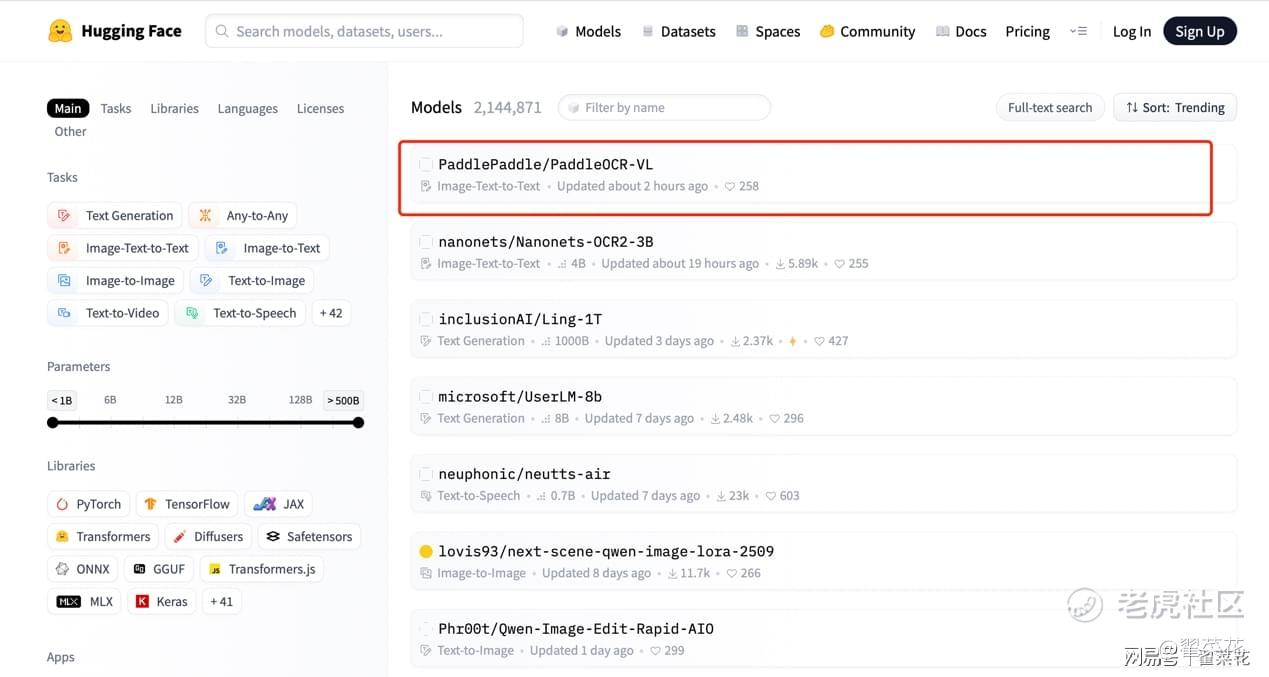Click the Text Generation task icon
The height and width of the screenshot is (677, 1269).
(x=64, y=215)
